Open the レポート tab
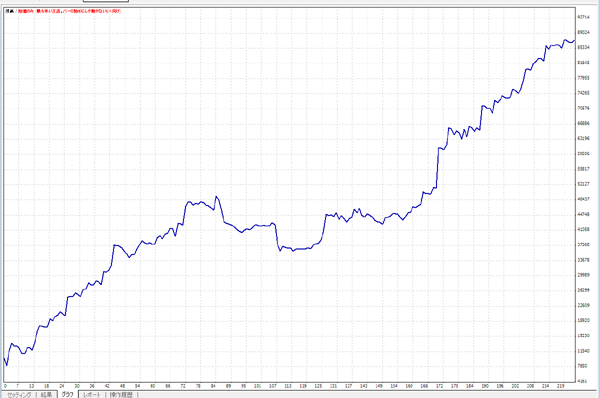Screen dimensions: 600x398 (x=91, y=395)
